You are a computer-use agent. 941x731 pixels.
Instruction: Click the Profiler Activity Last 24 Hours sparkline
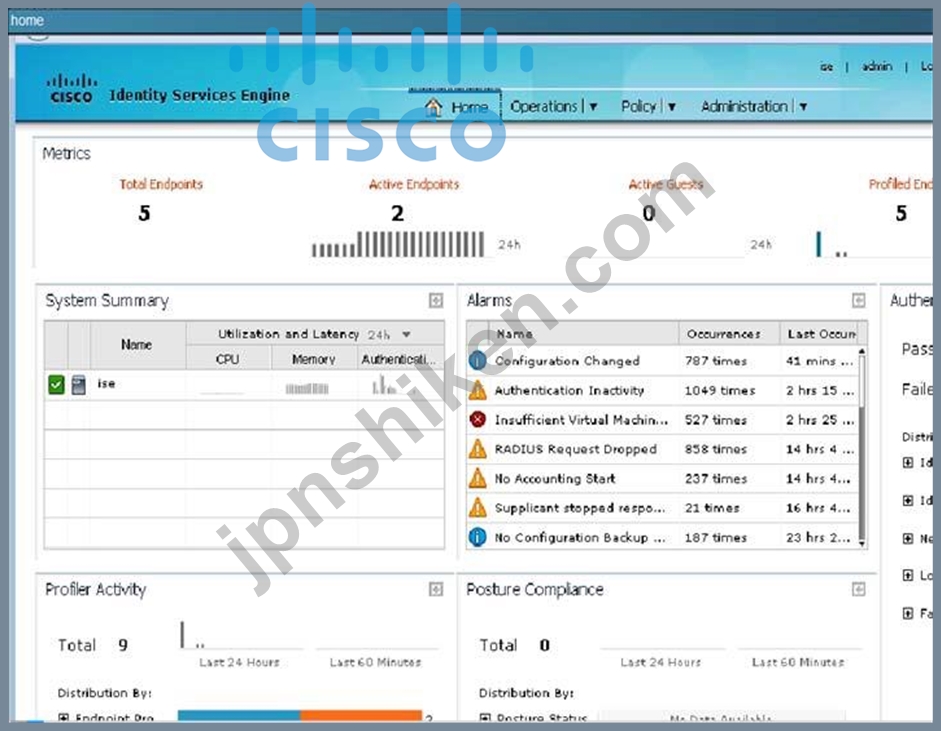tap(241, 636)
